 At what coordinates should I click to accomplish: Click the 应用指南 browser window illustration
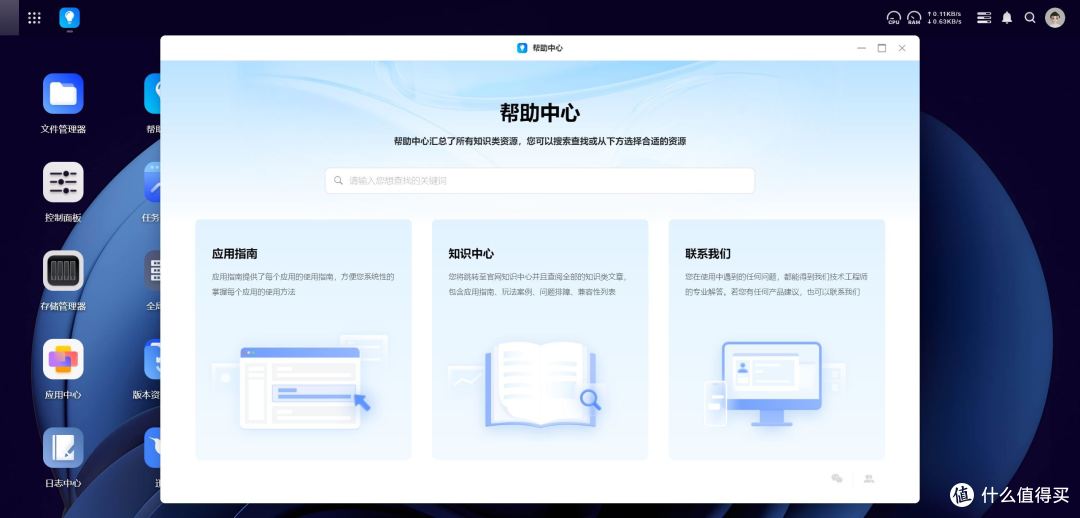coord(300,382)
